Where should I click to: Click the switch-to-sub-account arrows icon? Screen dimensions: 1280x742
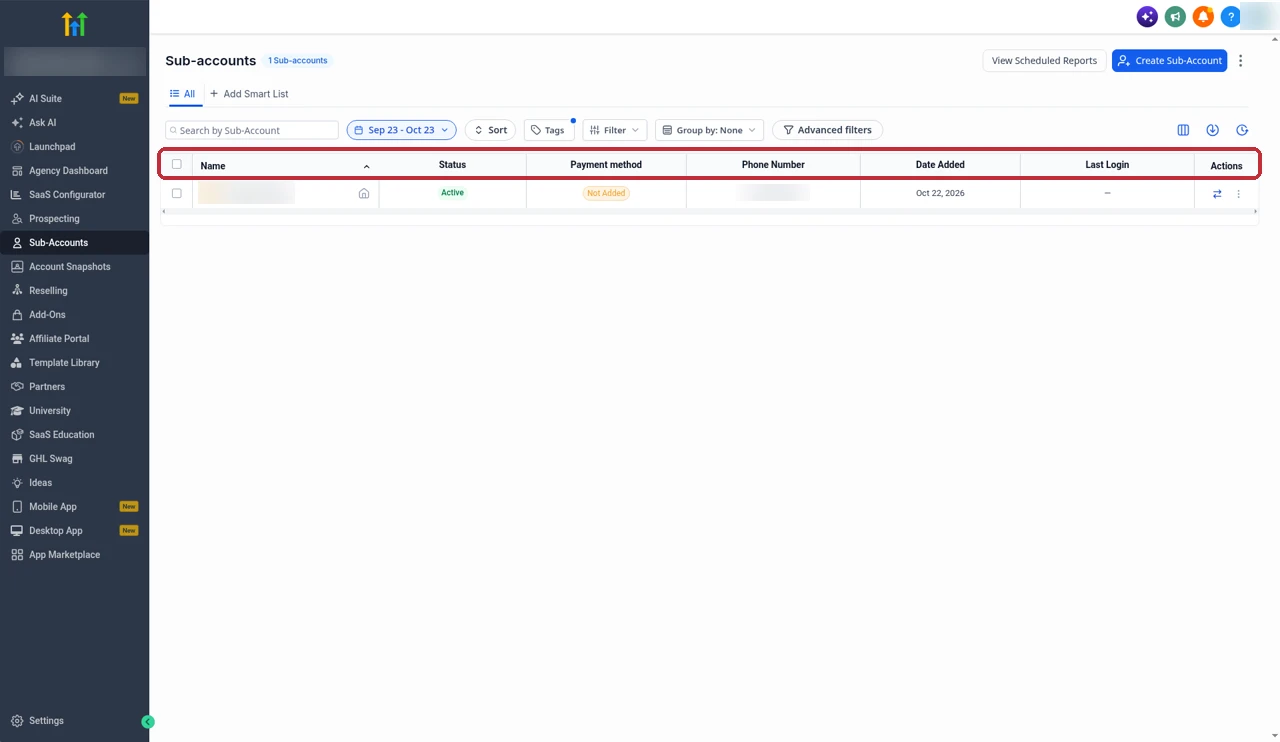coord(1217,194)
